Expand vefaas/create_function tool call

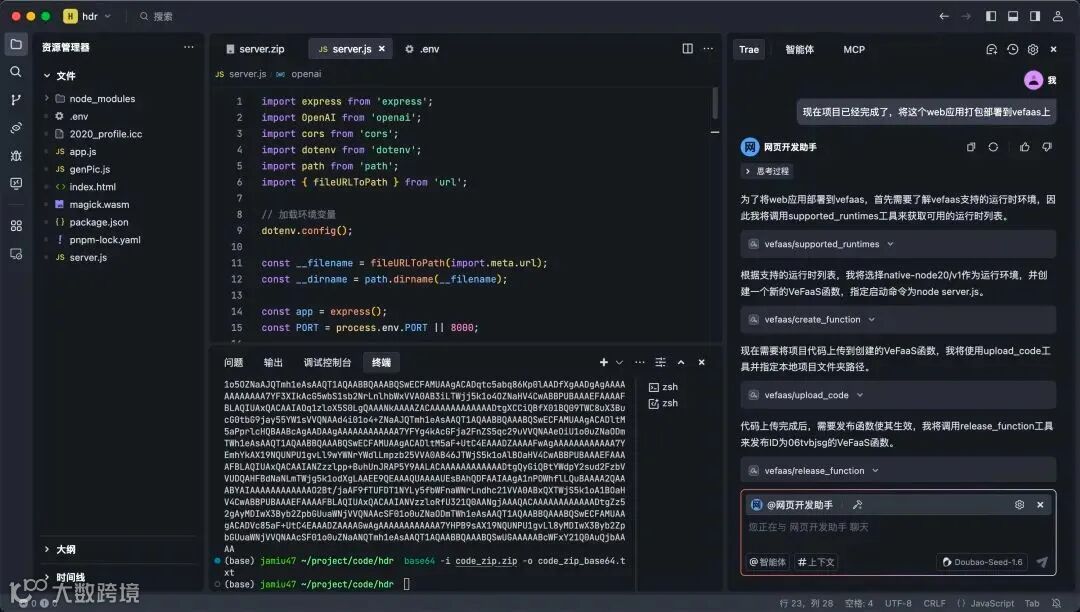pyautogui.click(x=897, y=319)
